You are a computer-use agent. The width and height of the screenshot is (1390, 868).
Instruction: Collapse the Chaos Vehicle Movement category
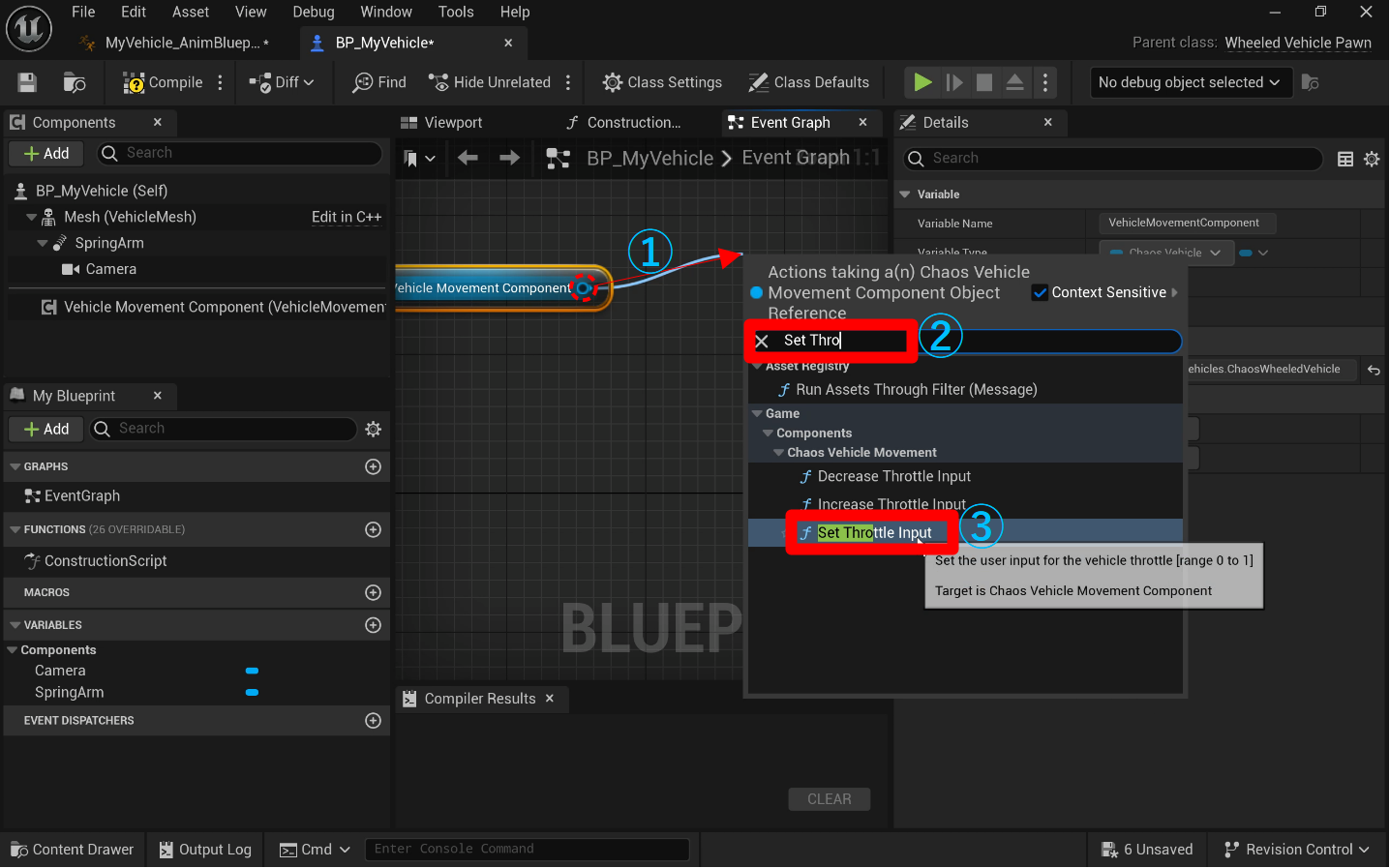[x=778, y=453]
